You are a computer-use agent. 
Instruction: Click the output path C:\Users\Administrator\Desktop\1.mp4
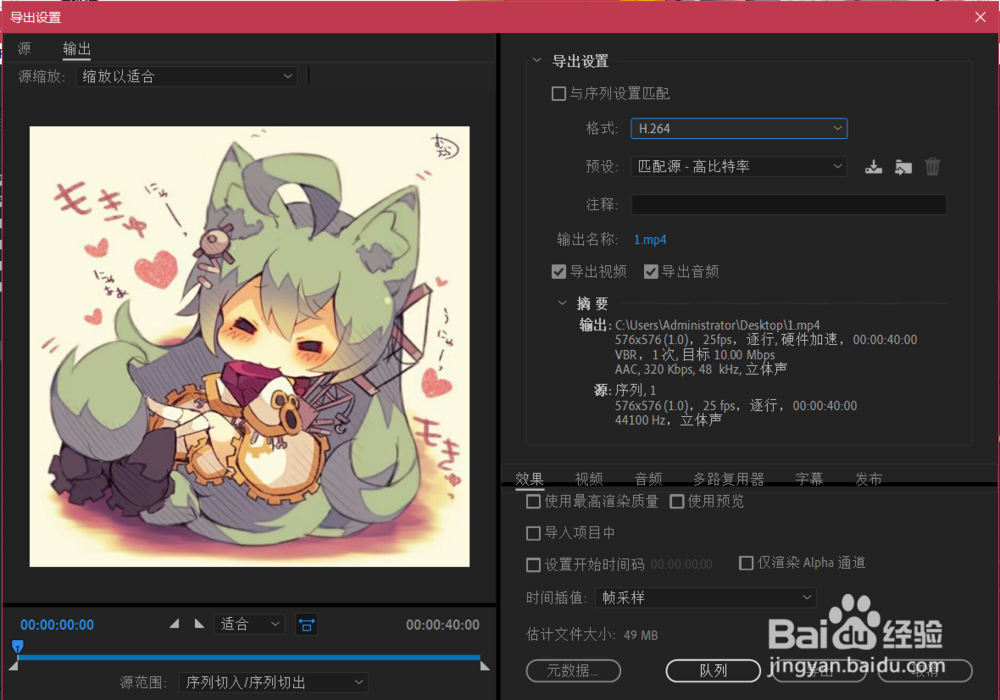pyautogui.click(x=717, y=325)
